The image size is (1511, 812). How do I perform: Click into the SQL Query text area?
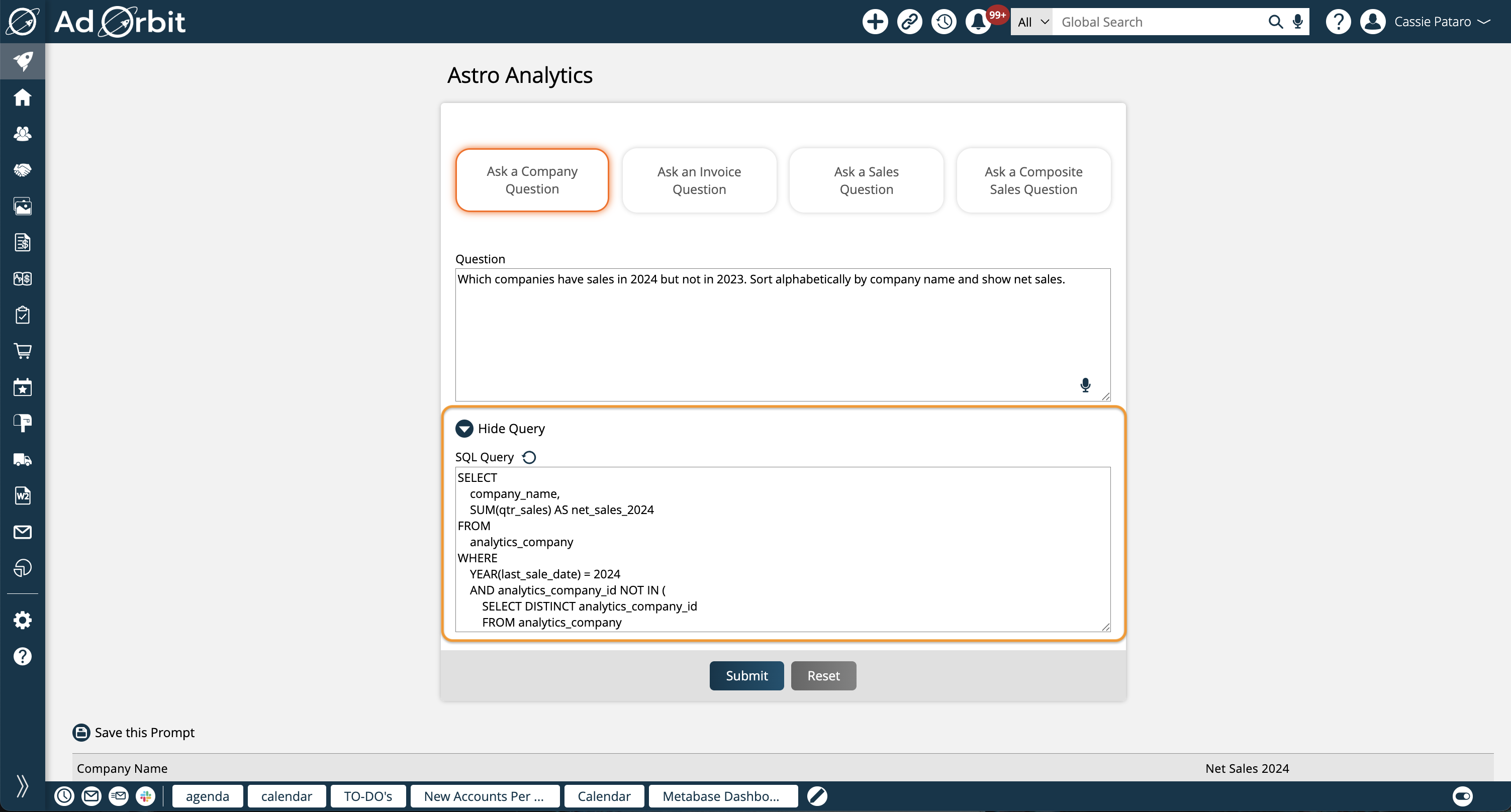pyautogui.click(x=783, y=549)
